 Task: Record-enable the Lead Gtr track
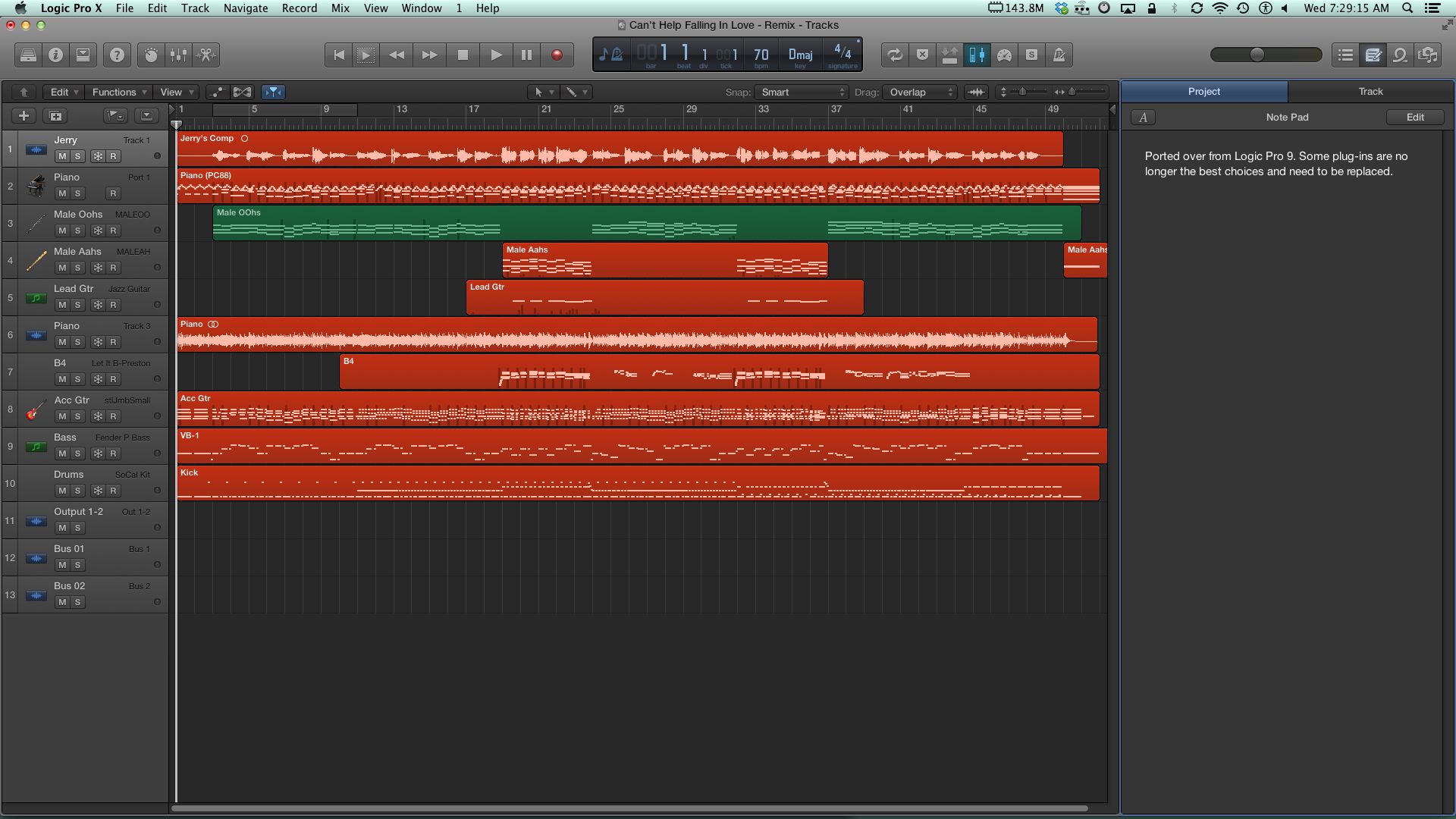click(113, 305)
